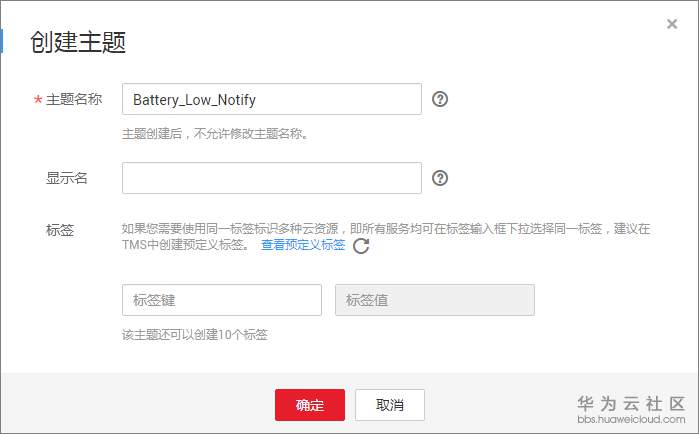Cancel the dialog using 取消 button
699x434 pixels.
390,405
